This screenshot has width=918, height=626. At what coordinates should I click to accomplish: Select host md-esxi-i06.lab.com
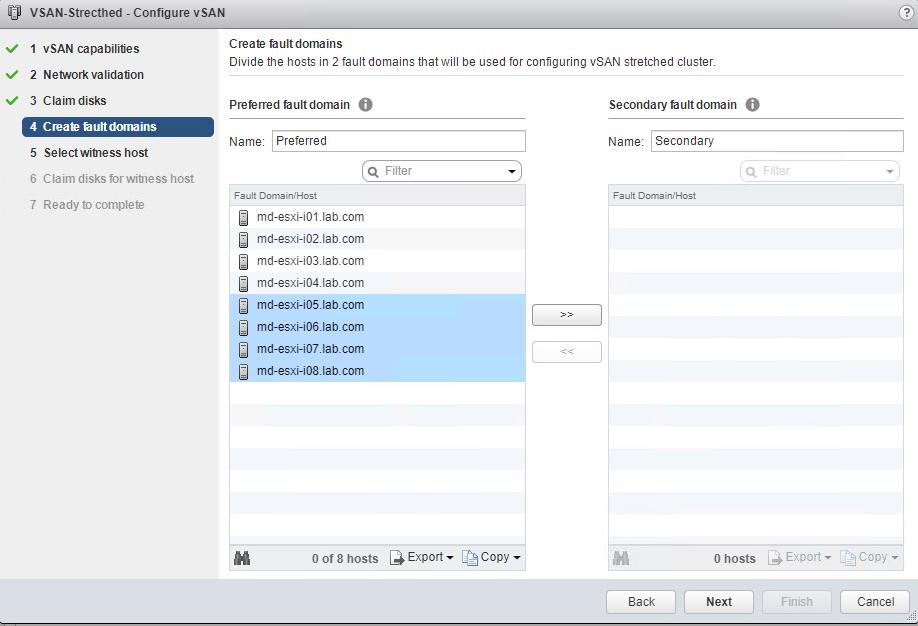tap(377, 327)
